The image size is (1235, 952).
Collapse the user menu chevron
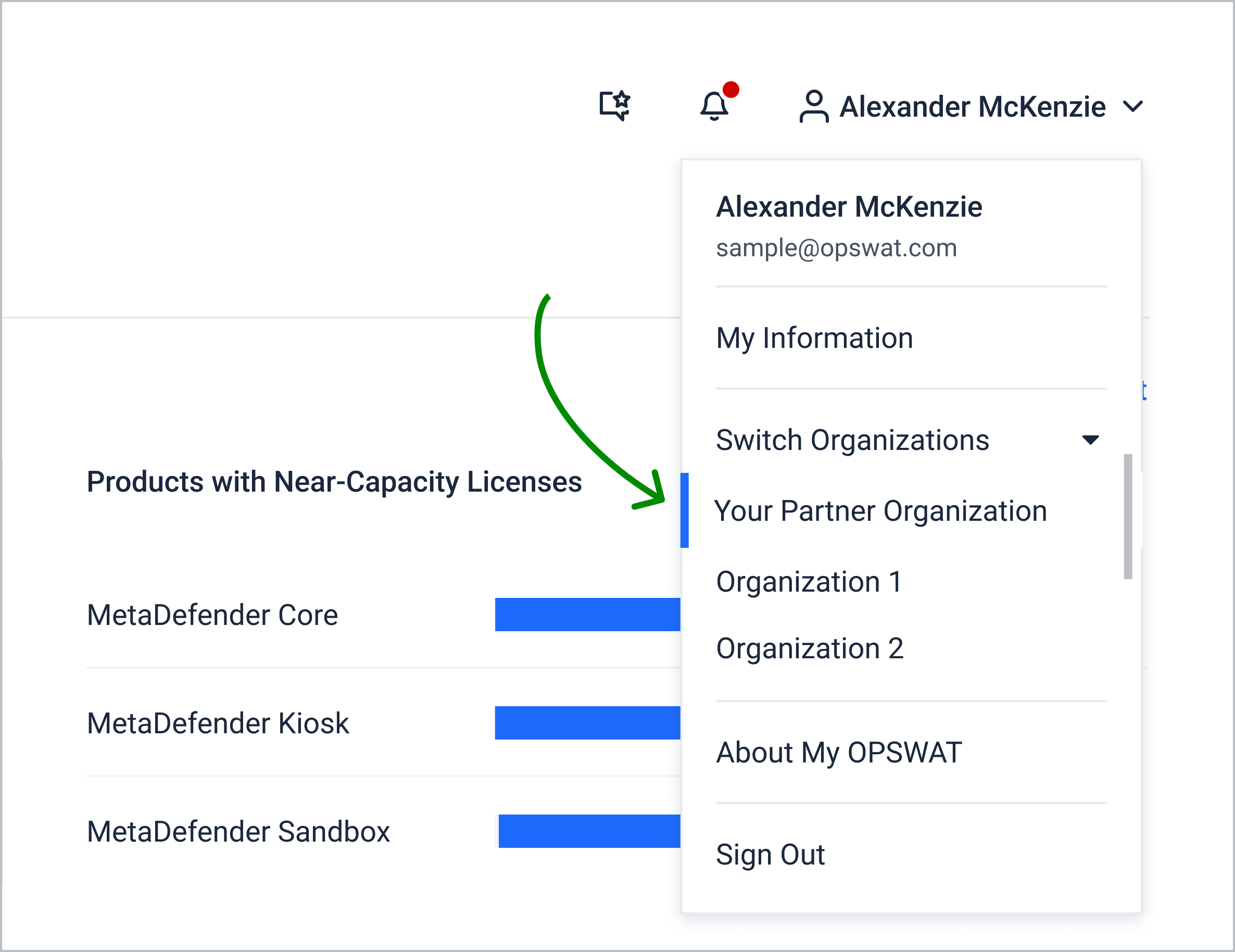tap(1133, 106)
